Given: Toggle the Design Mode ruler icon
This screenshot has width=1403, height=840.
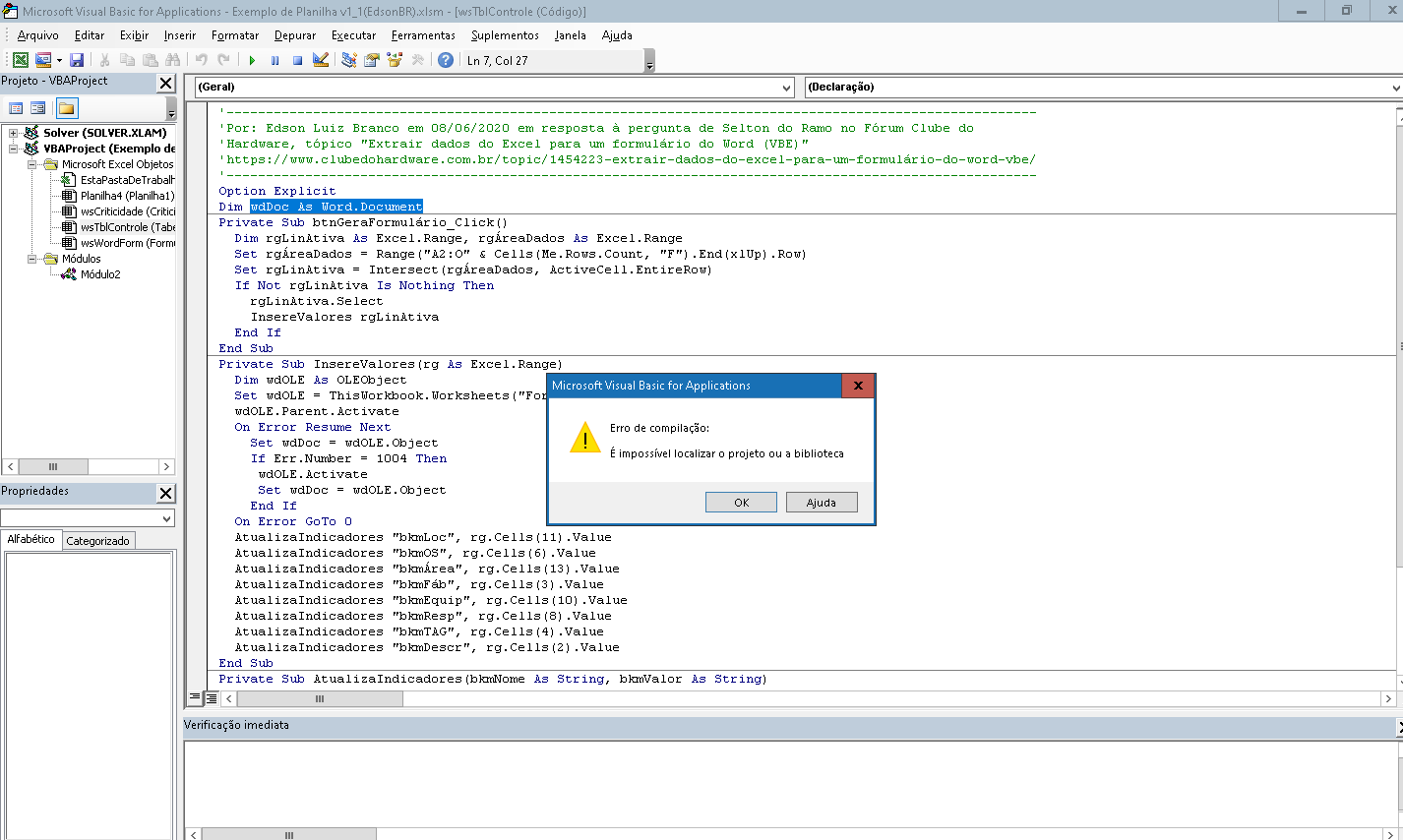Looking at the screenshot, I should [320, 60].
